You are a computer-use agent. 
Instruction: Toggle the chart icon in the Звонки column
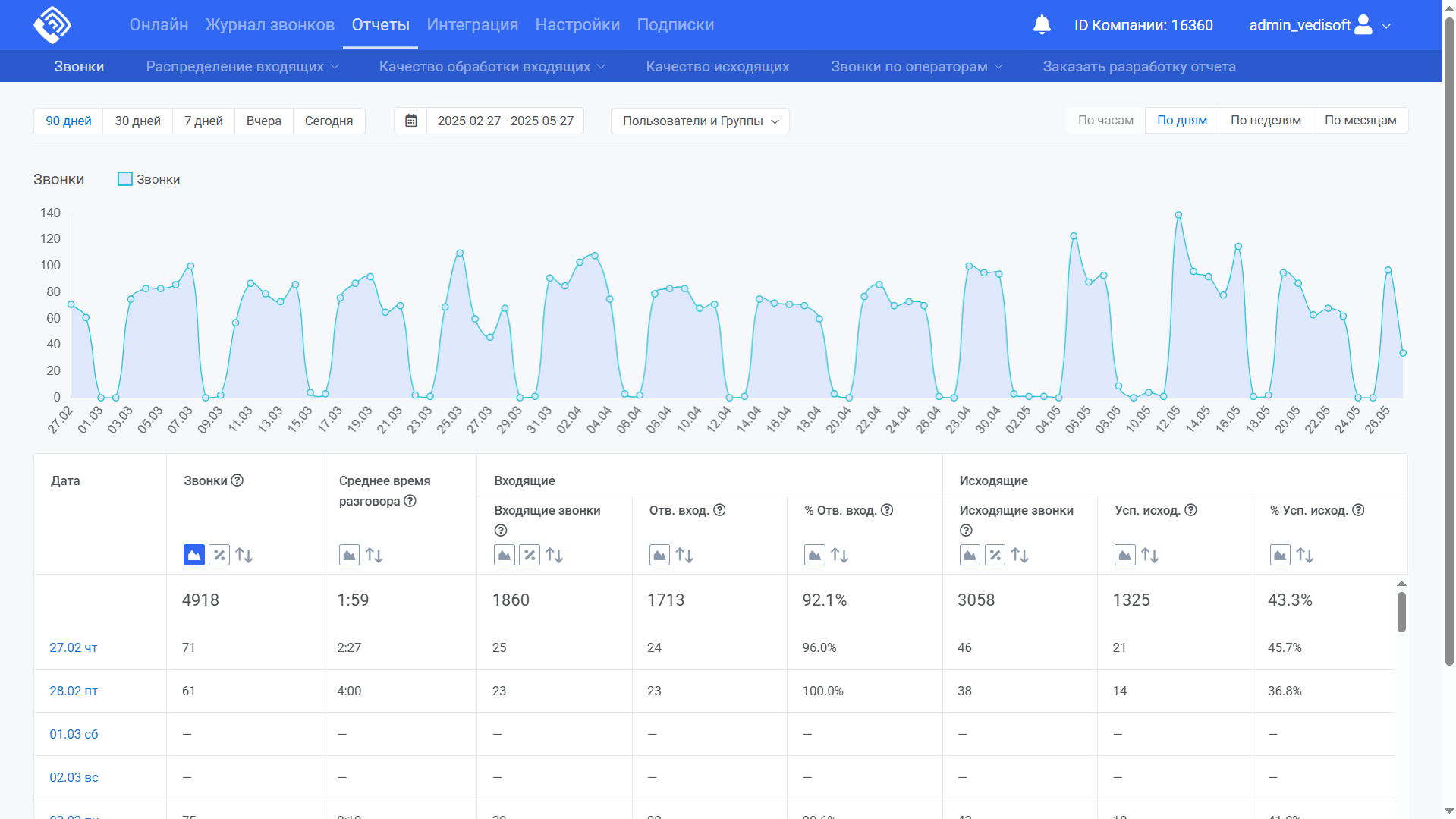tap(194, 555)
